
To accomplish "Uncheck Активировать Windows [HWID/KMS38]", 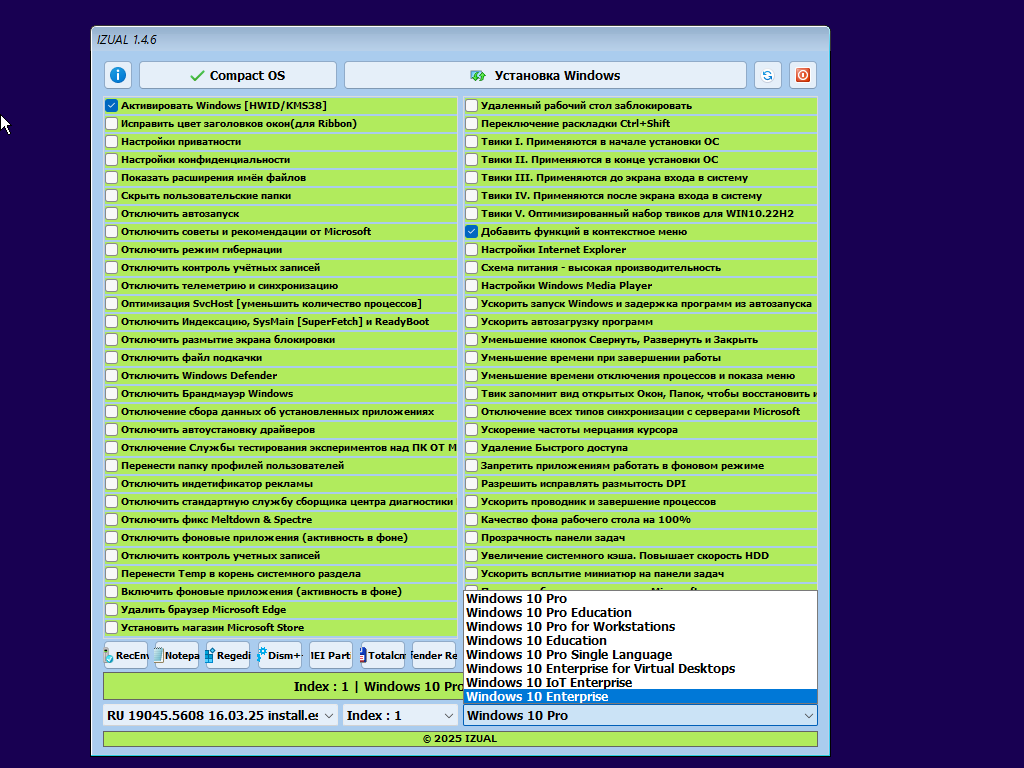I will click(x=112, y=105).
